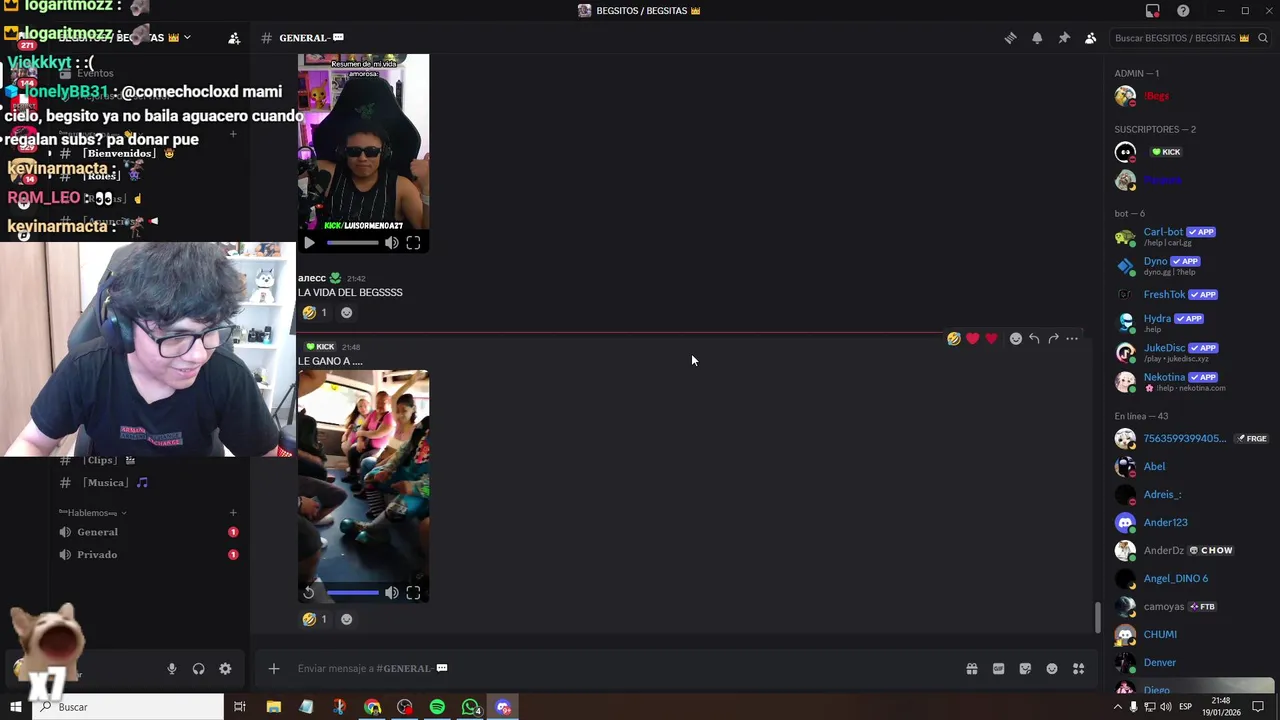Forward the message using hover toolbar
1280x720 pixels.
click(1053, 339)
